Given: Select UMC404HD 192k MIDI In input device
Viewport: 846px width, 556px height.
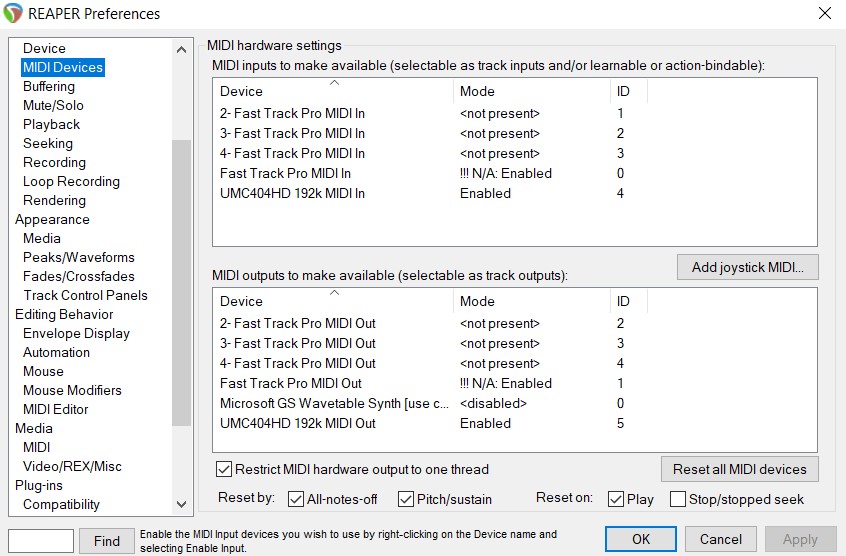Looking at the screenshot, I should 292,193.
